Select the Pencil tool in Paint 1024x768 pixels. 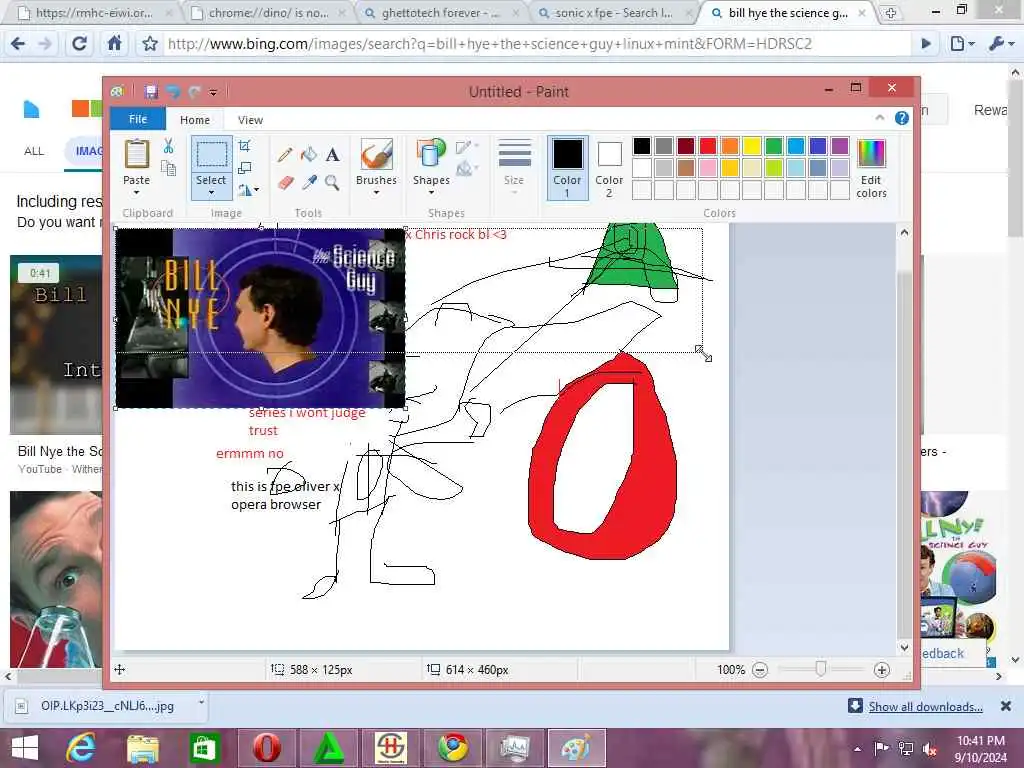(x=285, y=155)
